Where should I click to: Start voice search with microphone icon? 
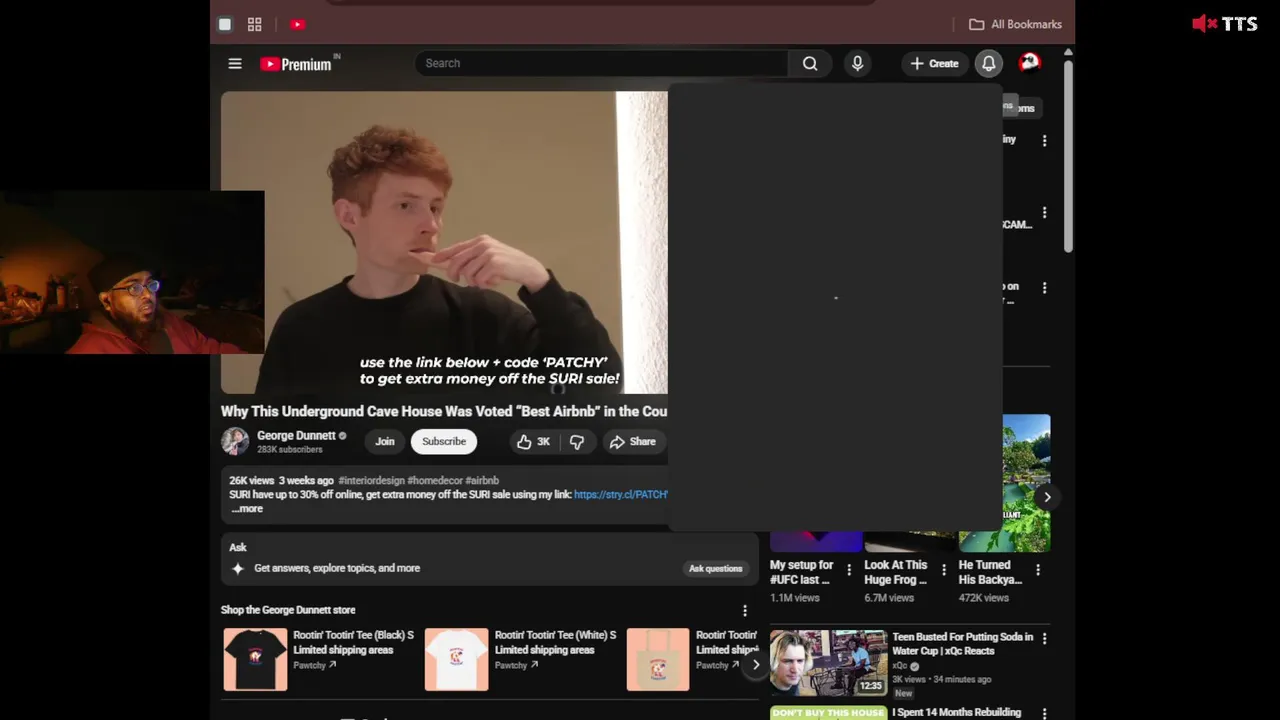(857, 64)
